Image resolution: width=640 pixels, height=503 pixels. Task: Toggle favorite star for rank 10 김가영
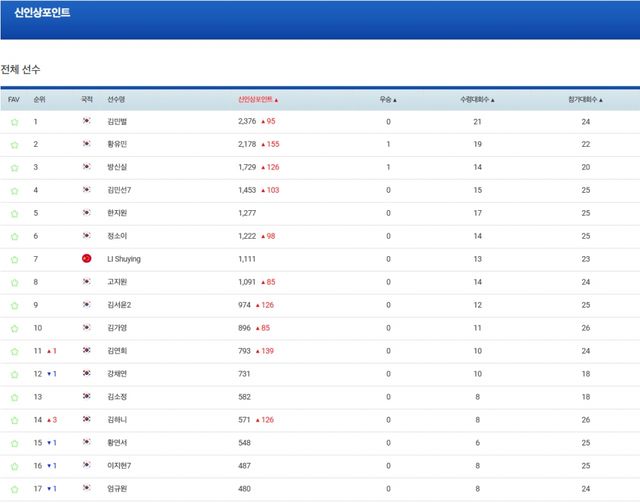14,328
